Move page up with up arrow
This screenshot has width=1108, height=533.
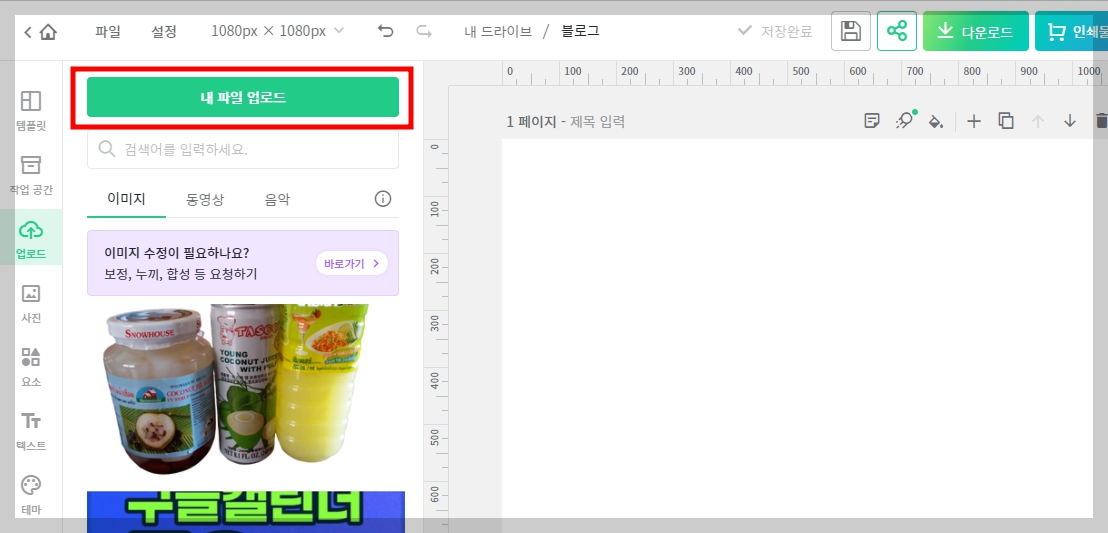pyautogui.click(x=1038, y=121)
